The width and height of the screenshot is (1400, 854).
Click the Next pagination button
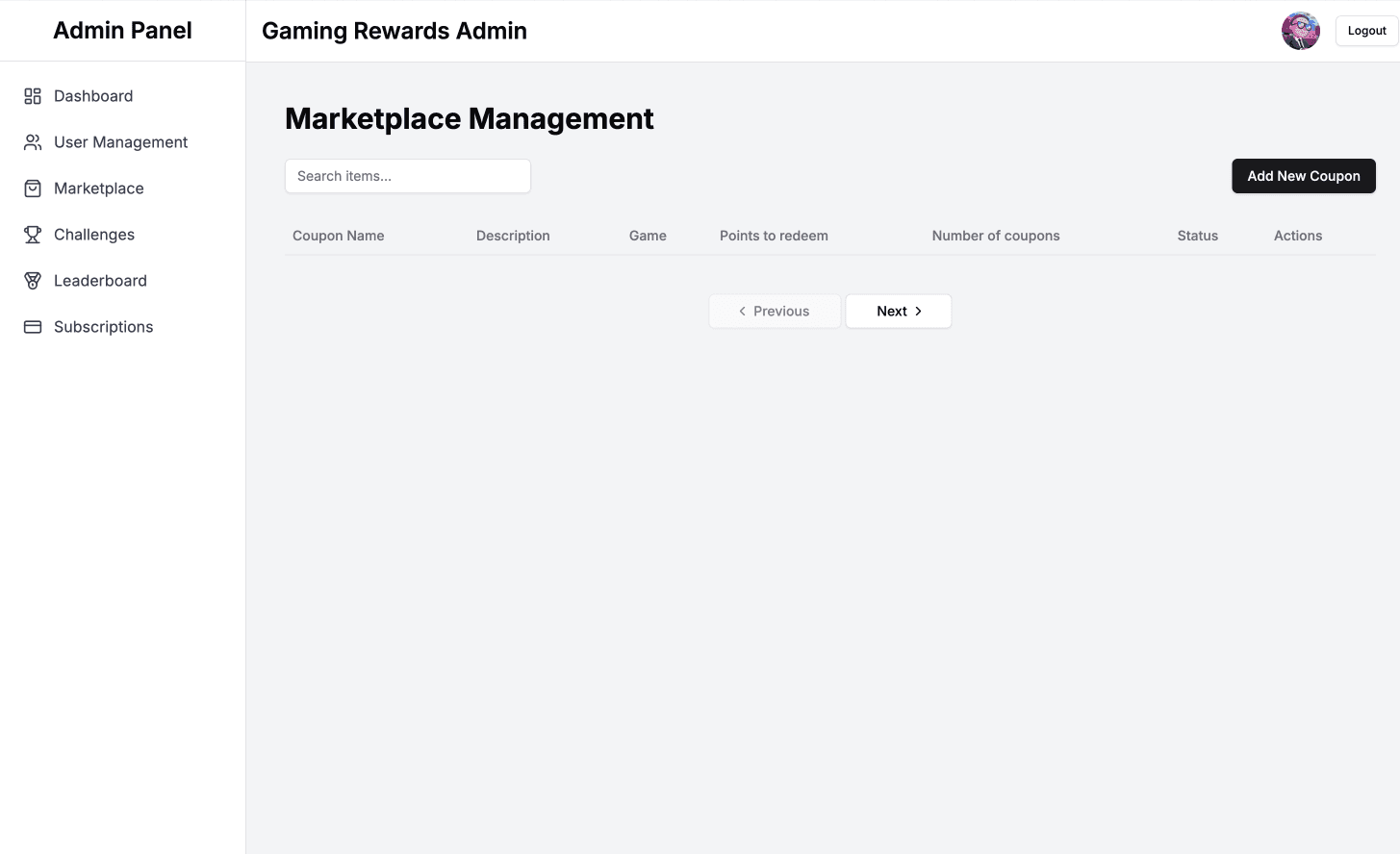tap(898, 311)
